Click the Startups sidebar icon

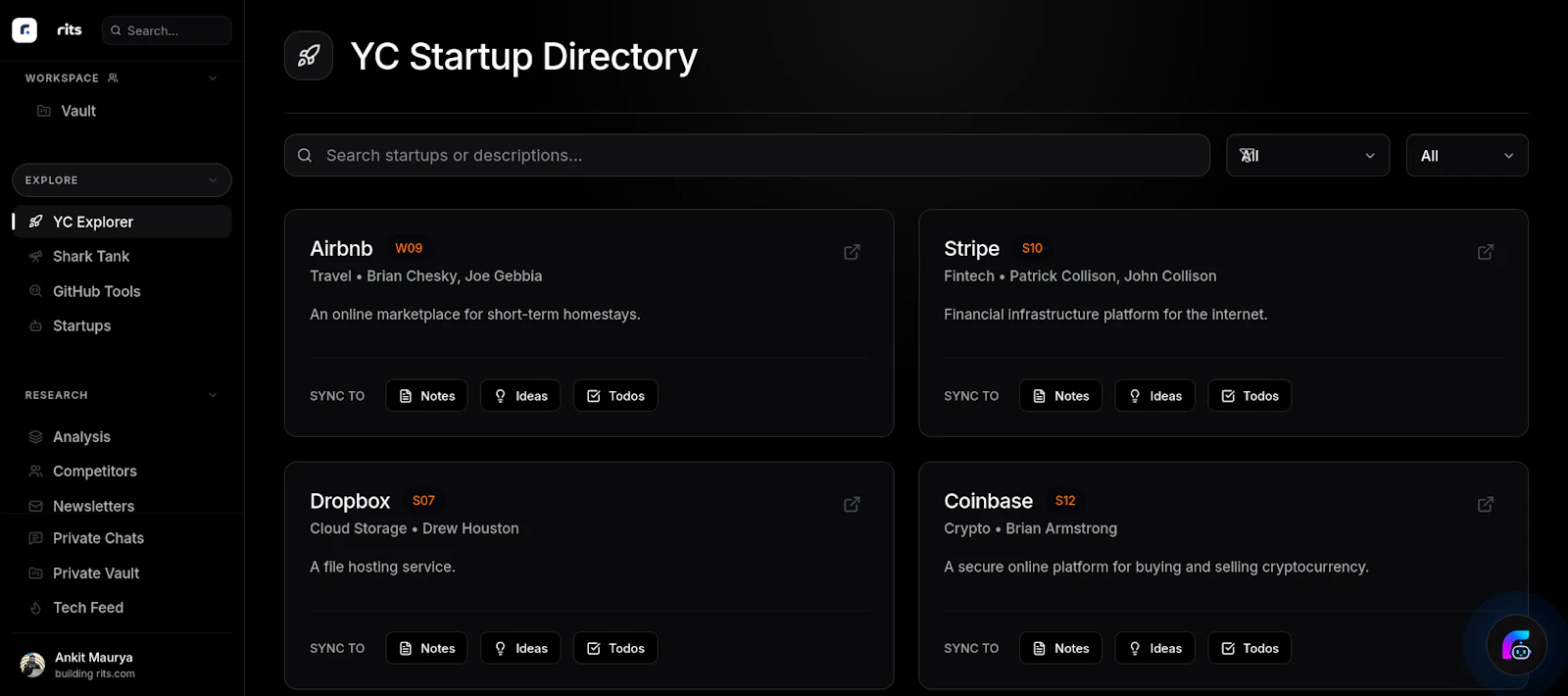point(36,325)
